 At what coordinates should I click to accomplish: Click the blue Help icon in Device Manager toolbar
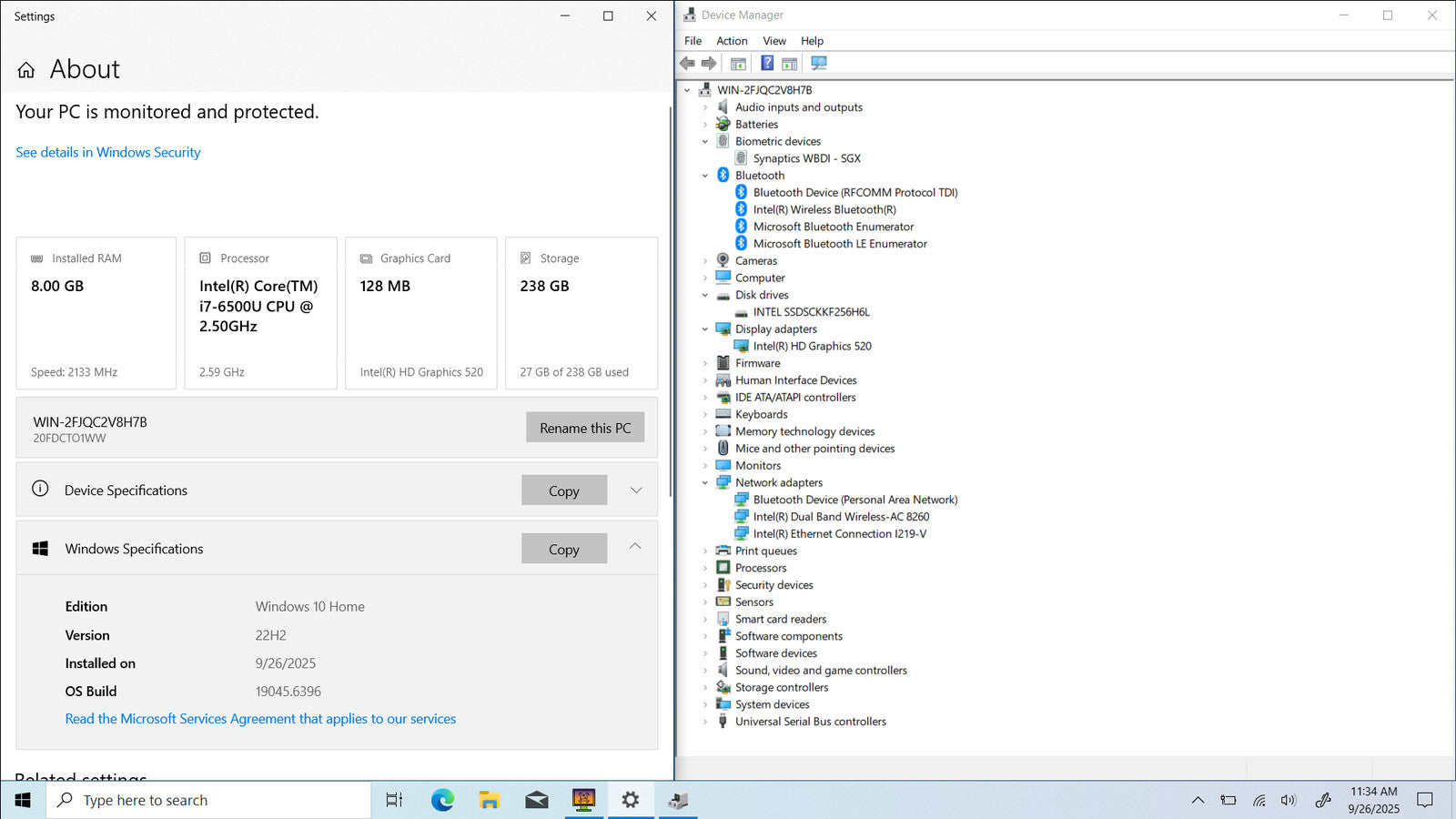tap(767, 64)
